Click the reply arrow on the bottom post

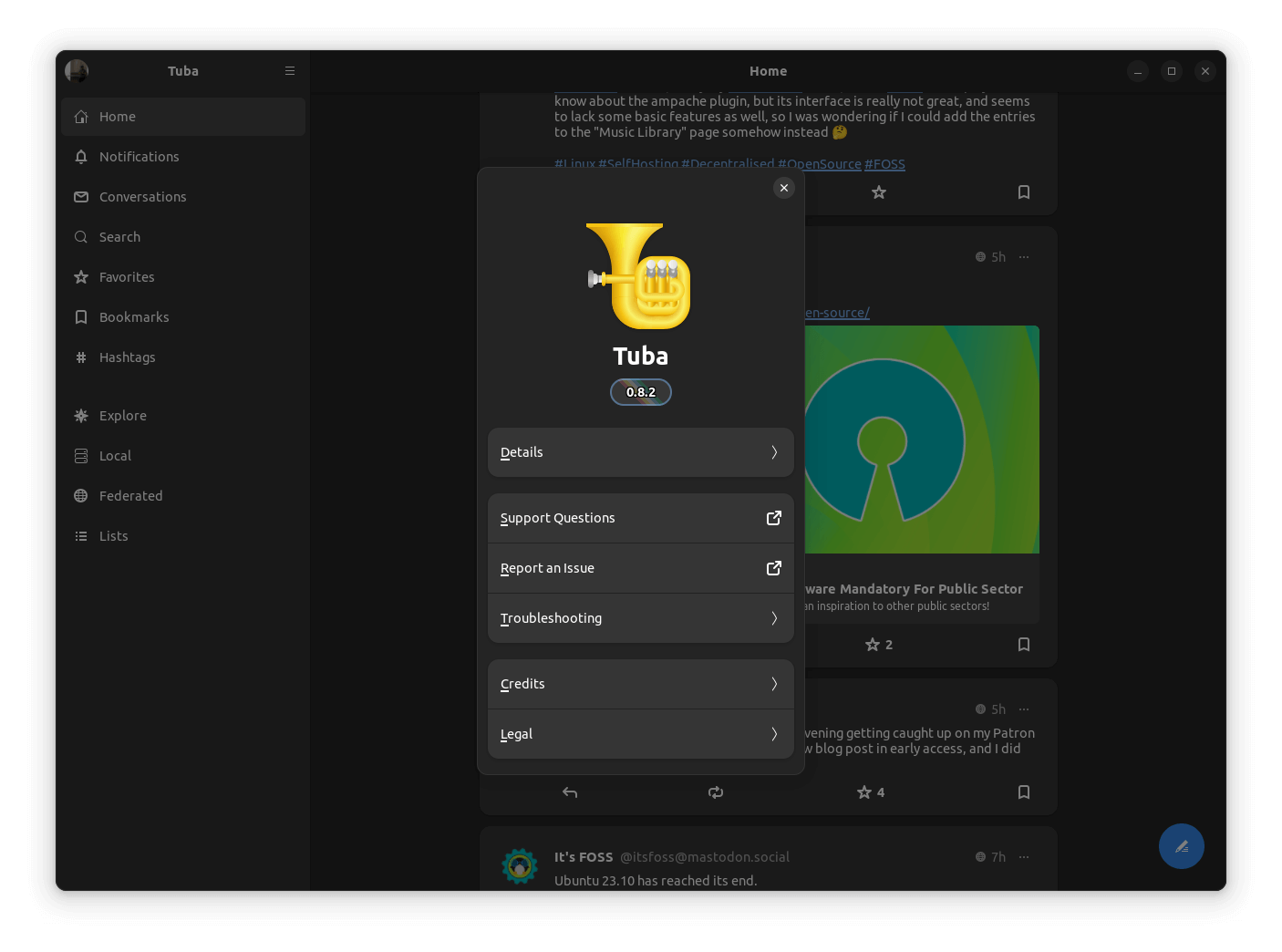[x=569, y=792]
